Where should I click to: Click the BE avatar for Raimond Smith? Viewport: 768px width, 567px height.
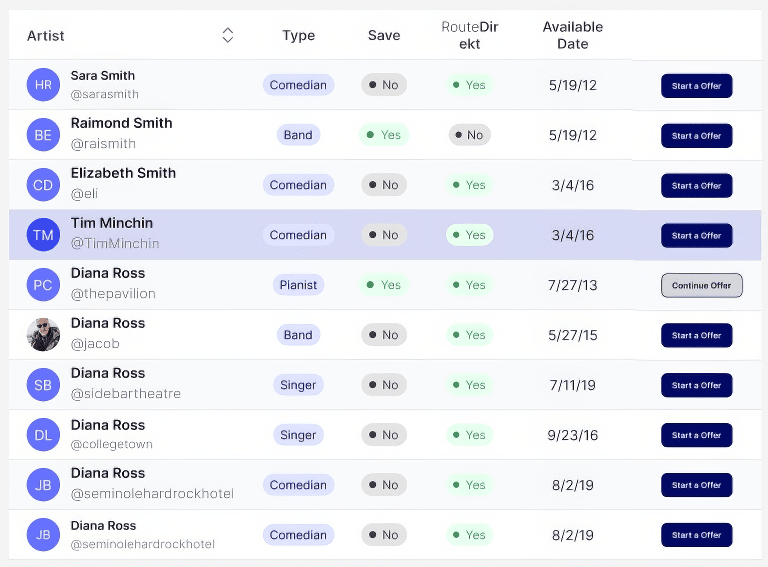click(x=43, y=135)
